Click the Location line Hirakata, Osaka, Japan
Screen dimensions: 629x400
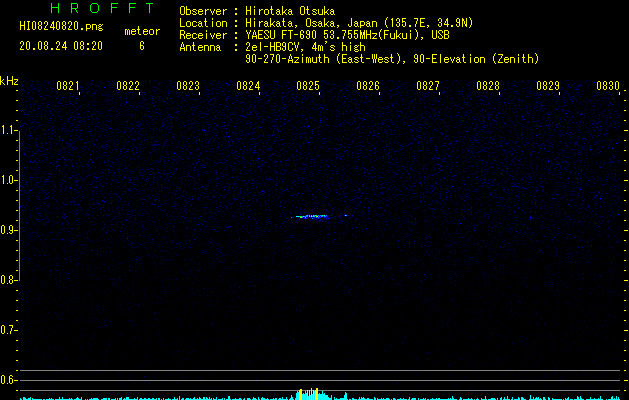pos(326,23)
